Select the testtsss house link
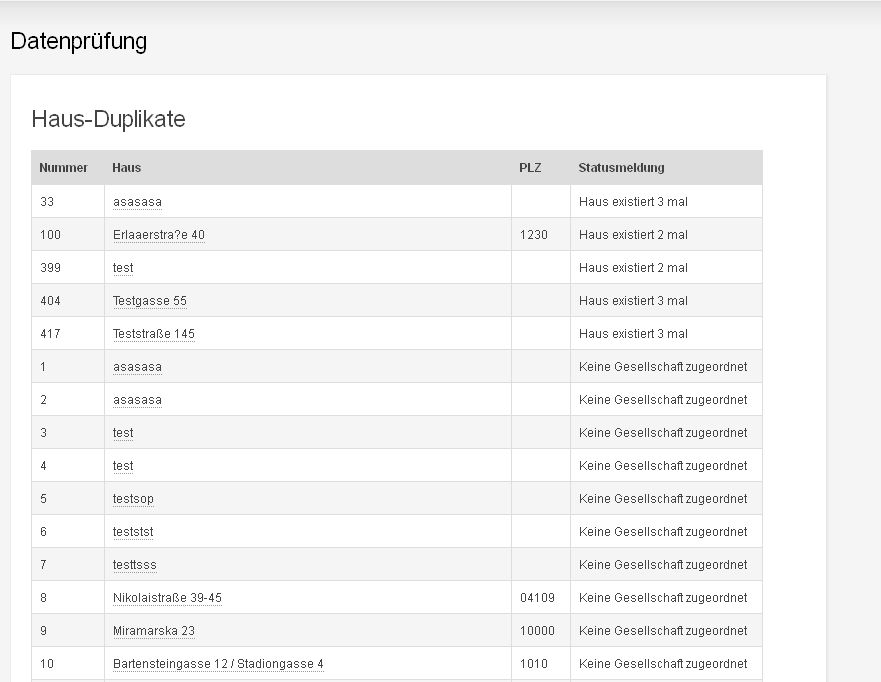The height and width of the screenshot is (682, 881). (x=135, y=565)
